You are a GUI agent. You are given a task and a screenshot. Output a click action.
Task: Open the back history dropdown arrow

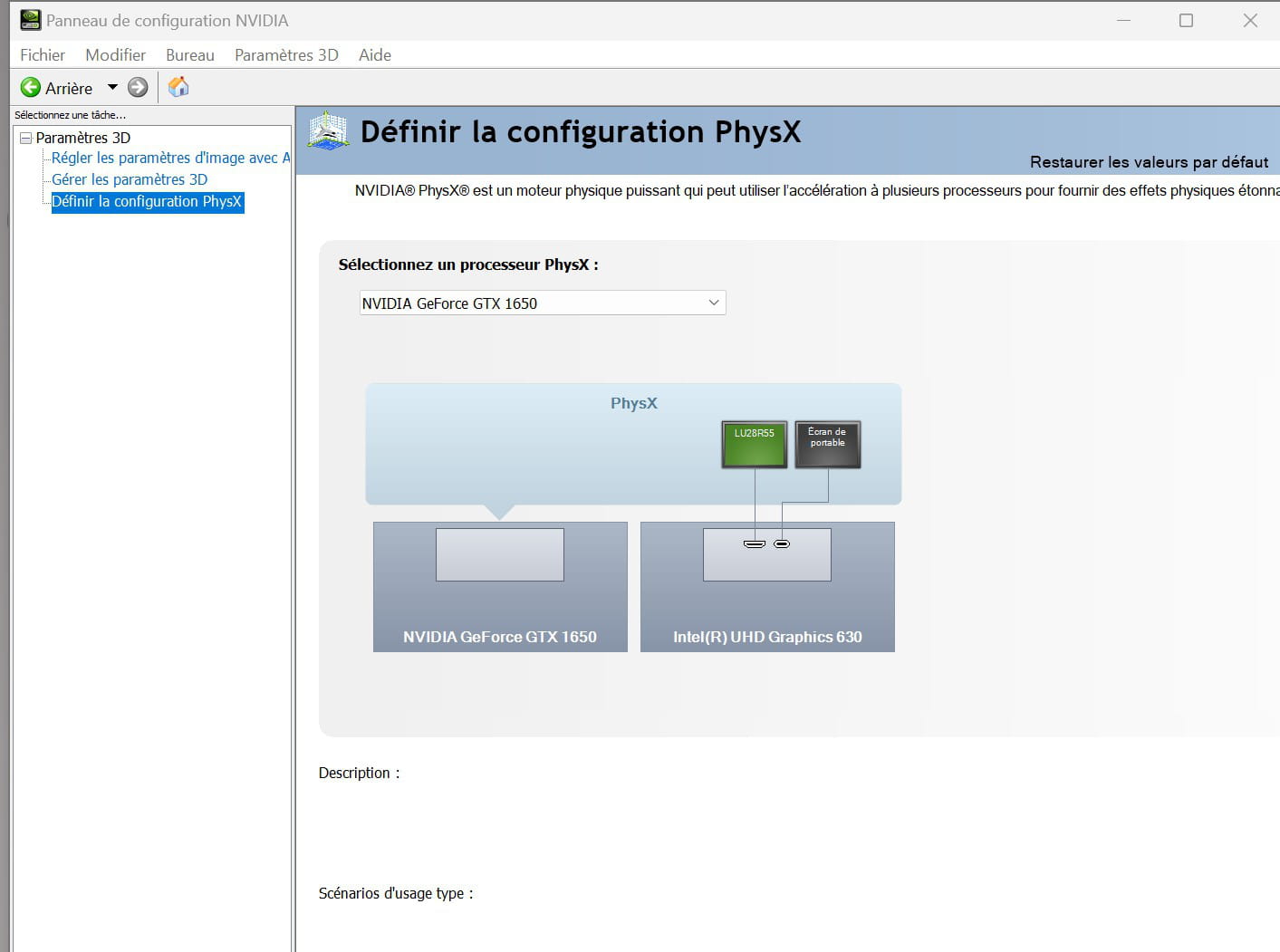click(112, 87)
